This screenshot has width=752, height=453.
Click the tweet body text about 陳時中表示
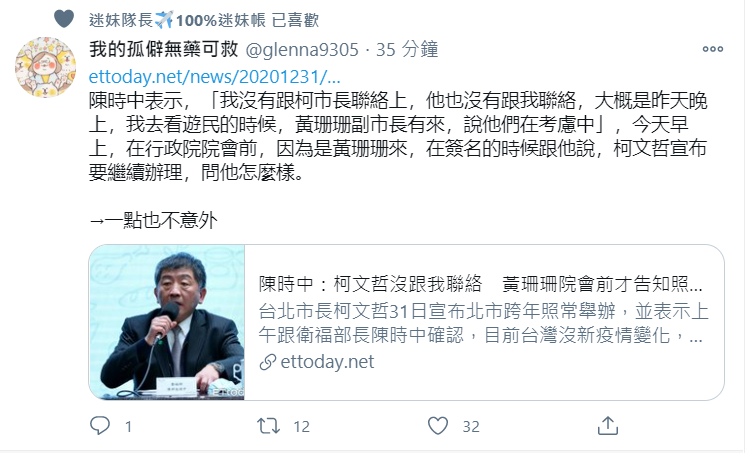pos(398,137)
